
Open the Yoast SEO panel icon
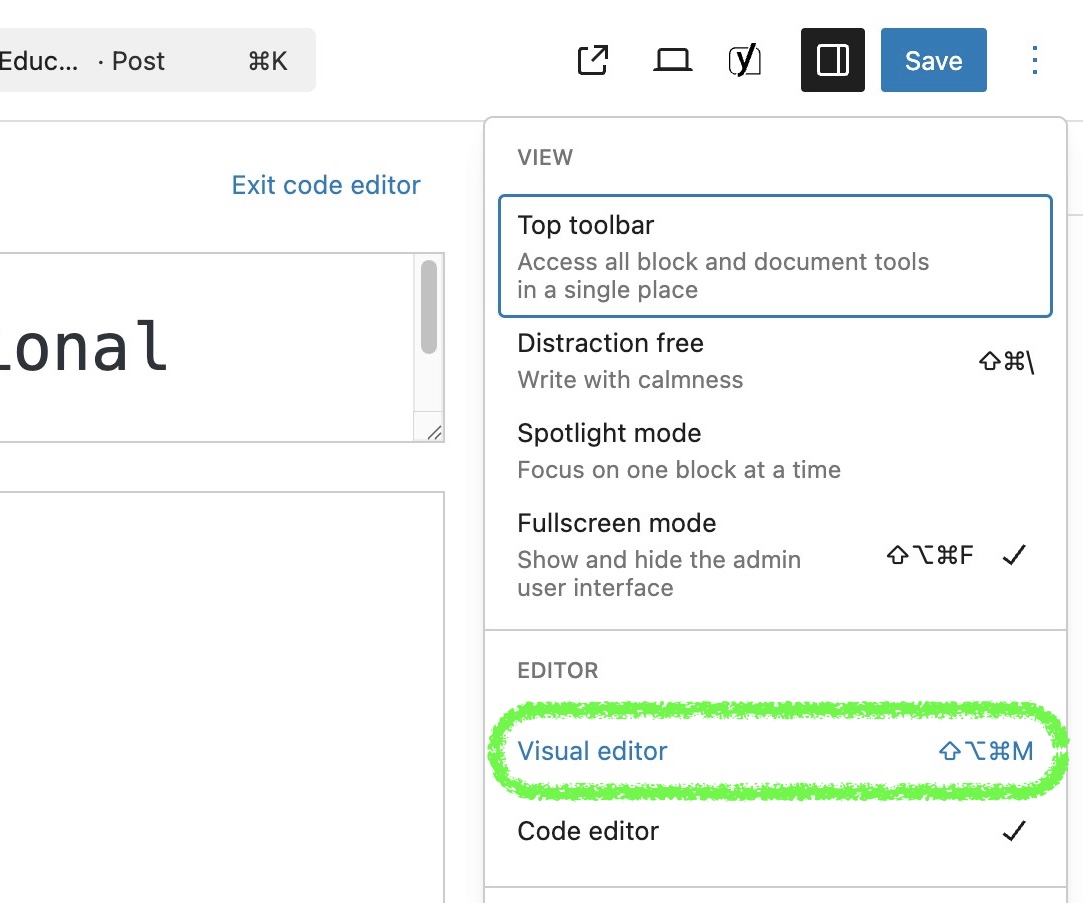point(745,60)
